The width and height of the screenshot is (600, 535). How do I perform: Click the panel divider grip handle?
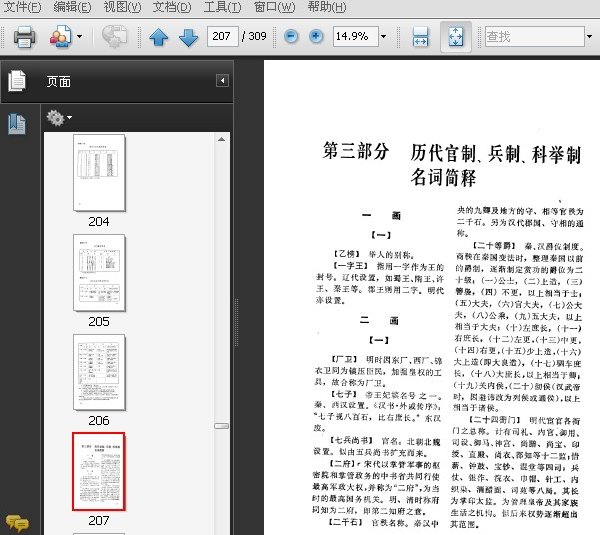tap(236, 323)
